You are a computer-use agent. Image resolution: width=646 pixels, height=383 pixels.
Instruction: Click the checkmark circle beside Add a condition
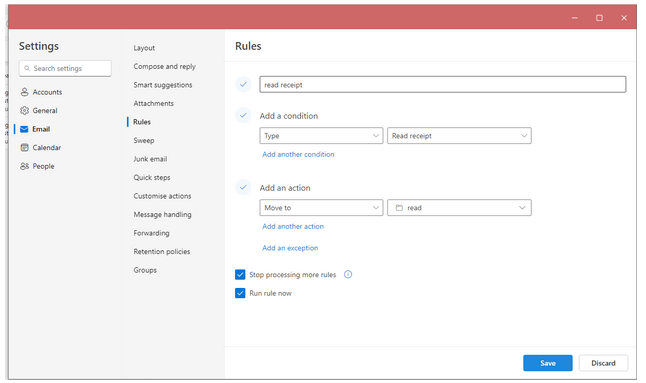(243, 115)
